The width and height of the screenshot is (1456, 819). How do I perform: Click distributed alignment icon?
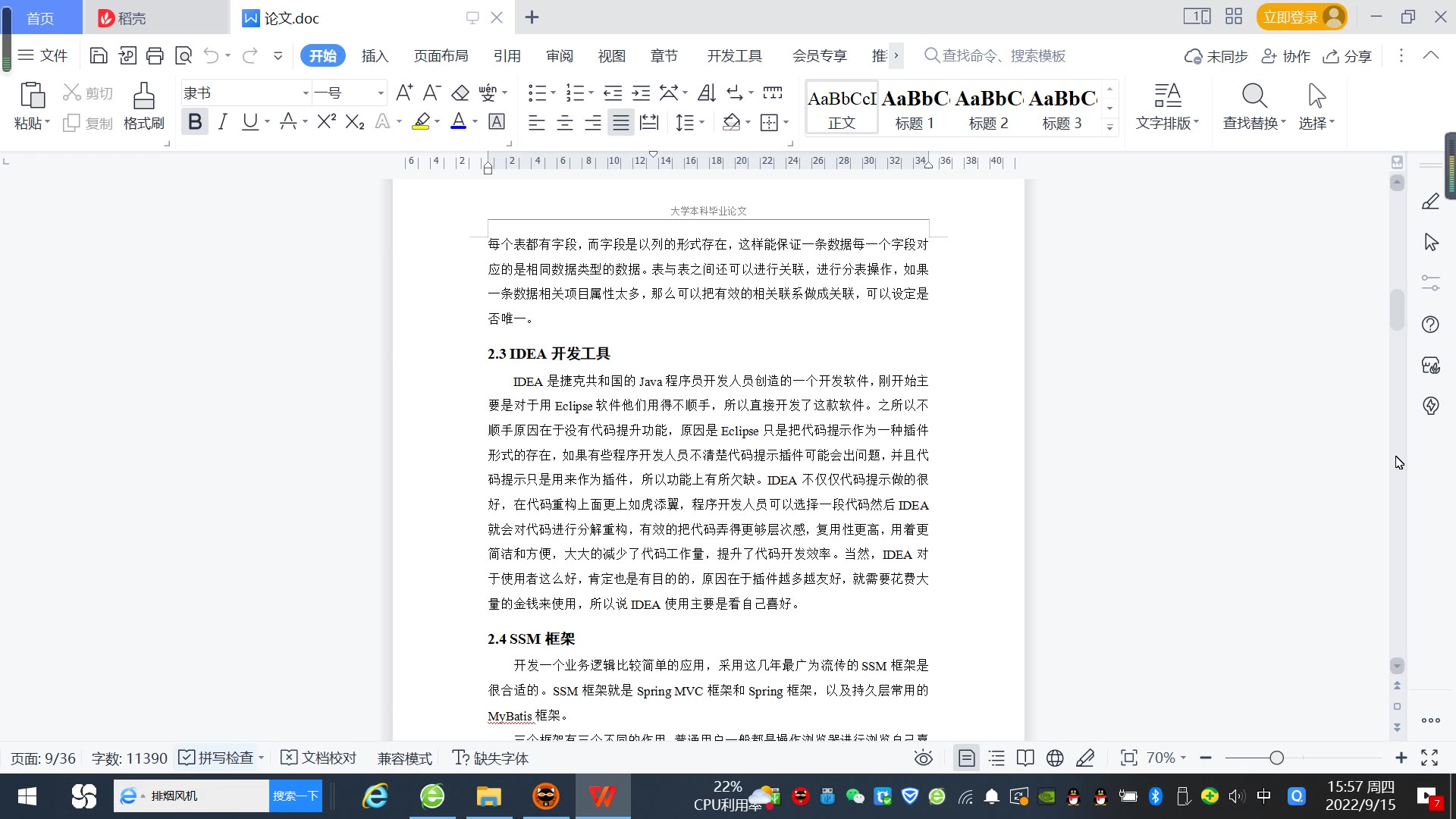pos(649,122)
